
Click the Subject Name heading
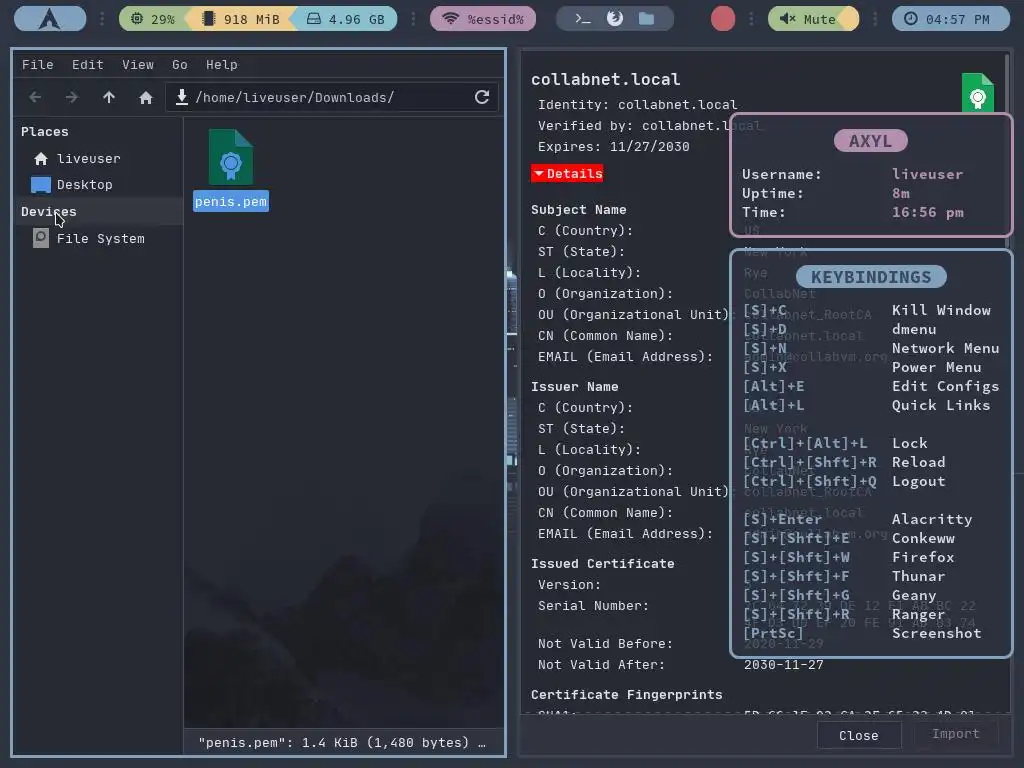pos(578,210)
